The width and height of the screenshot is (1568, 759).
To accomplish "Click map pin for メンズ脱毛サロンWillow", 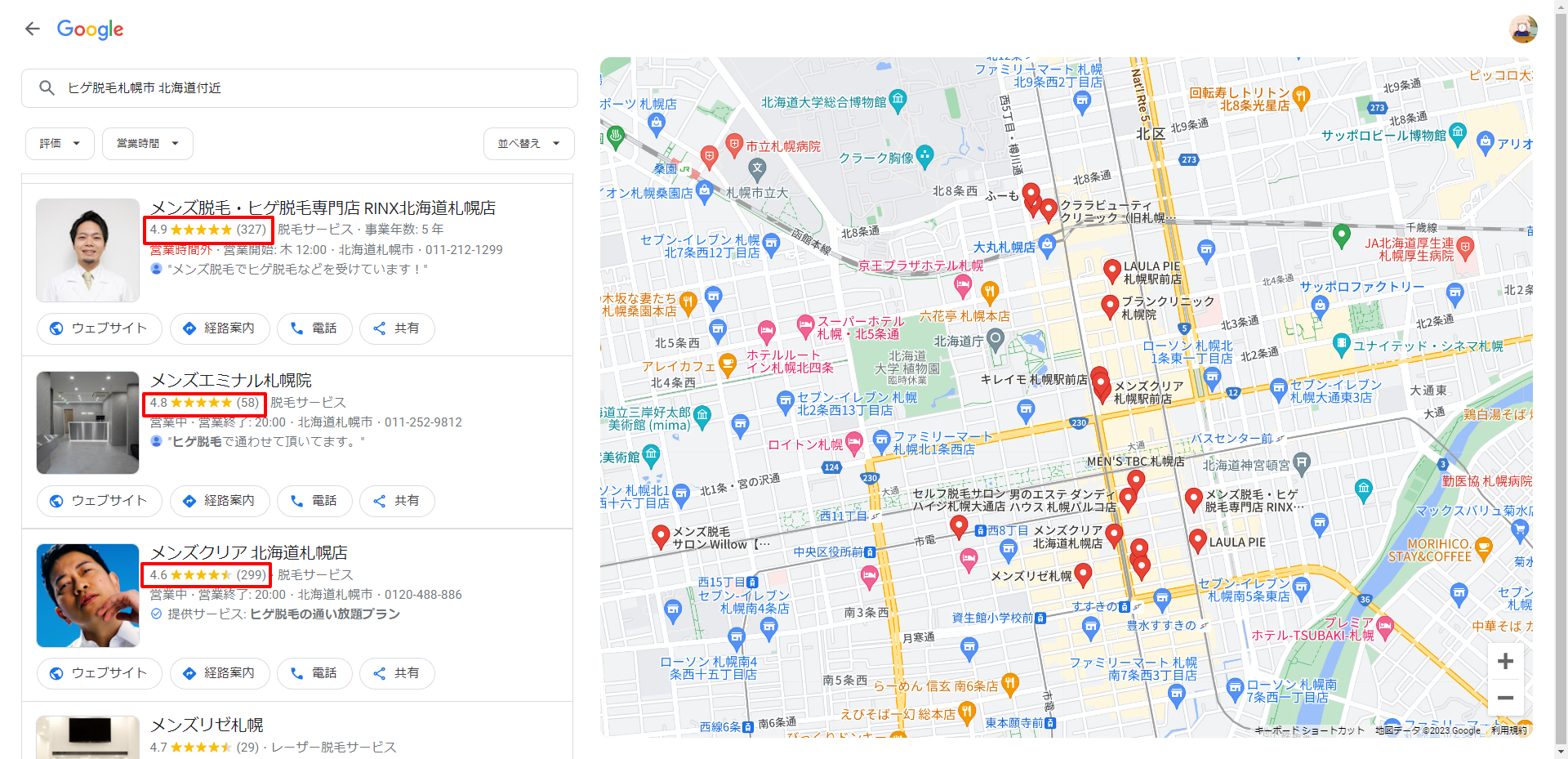I will 661,536.
